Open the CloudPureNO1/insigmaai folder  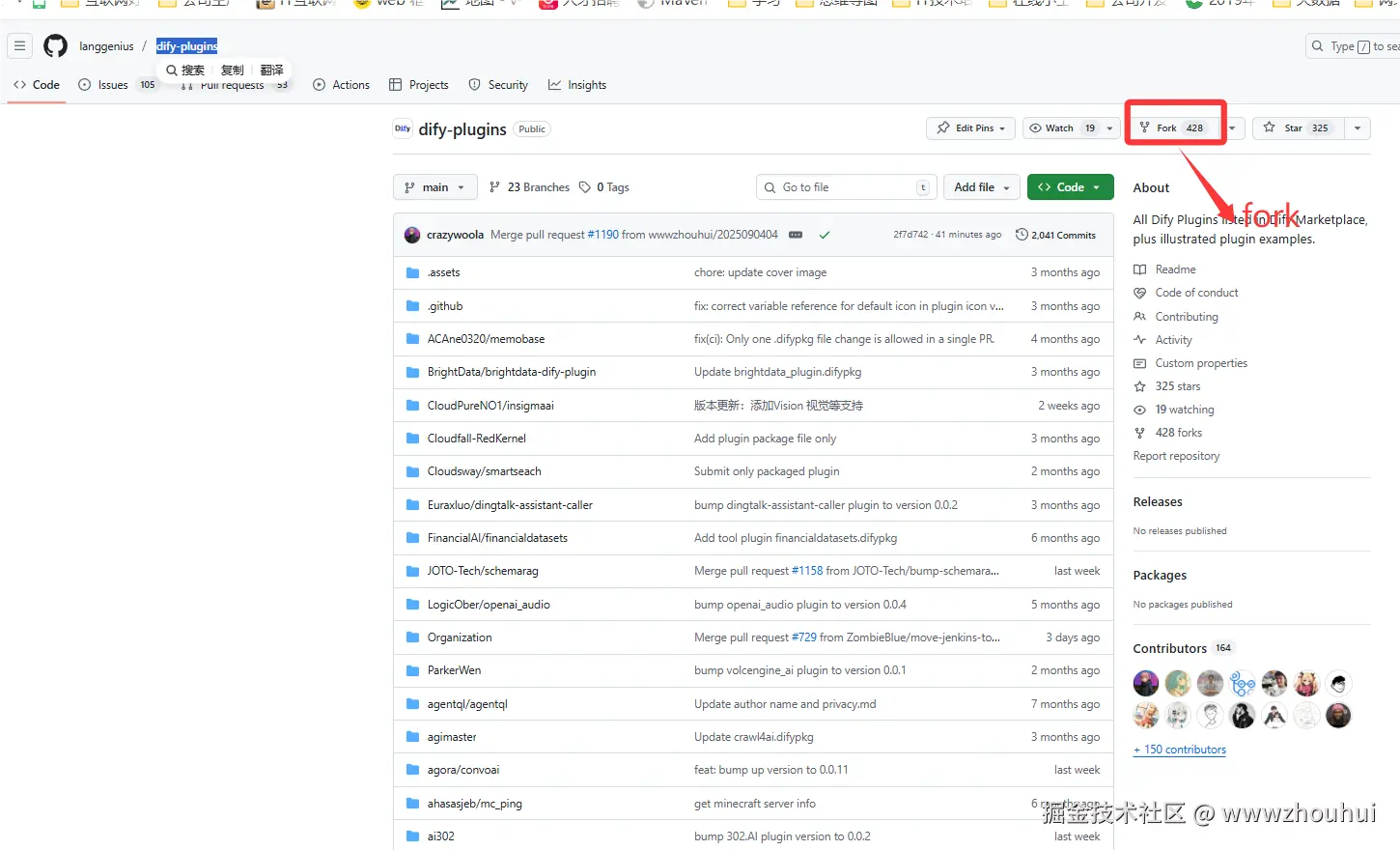pos(490,406)
